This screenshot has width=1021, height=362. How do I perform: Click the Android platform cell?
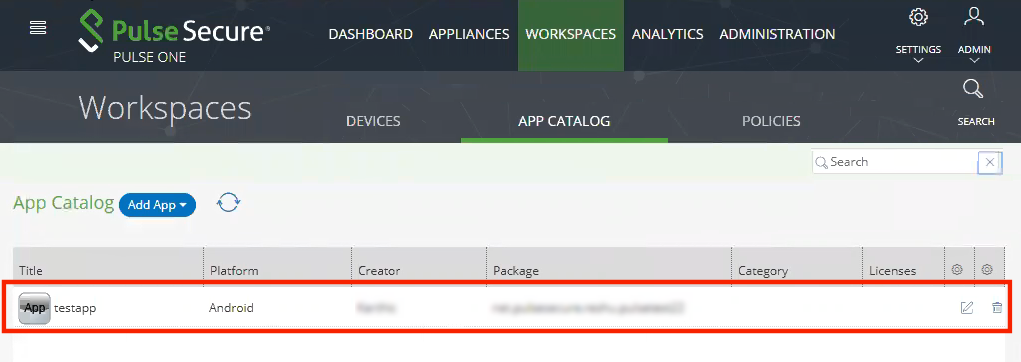click(x=231, y=307)
